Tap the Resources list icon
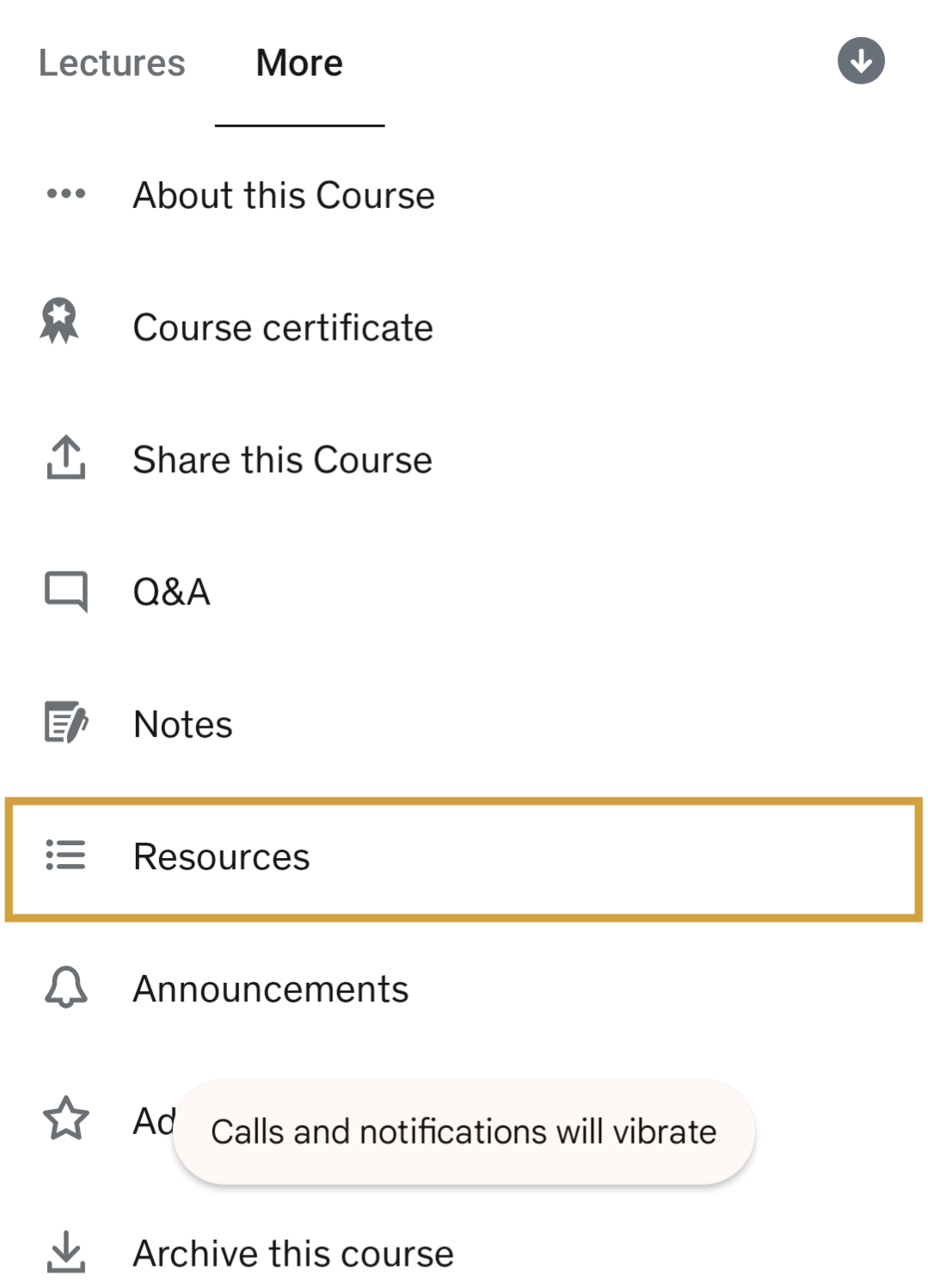 coord(66,855)
